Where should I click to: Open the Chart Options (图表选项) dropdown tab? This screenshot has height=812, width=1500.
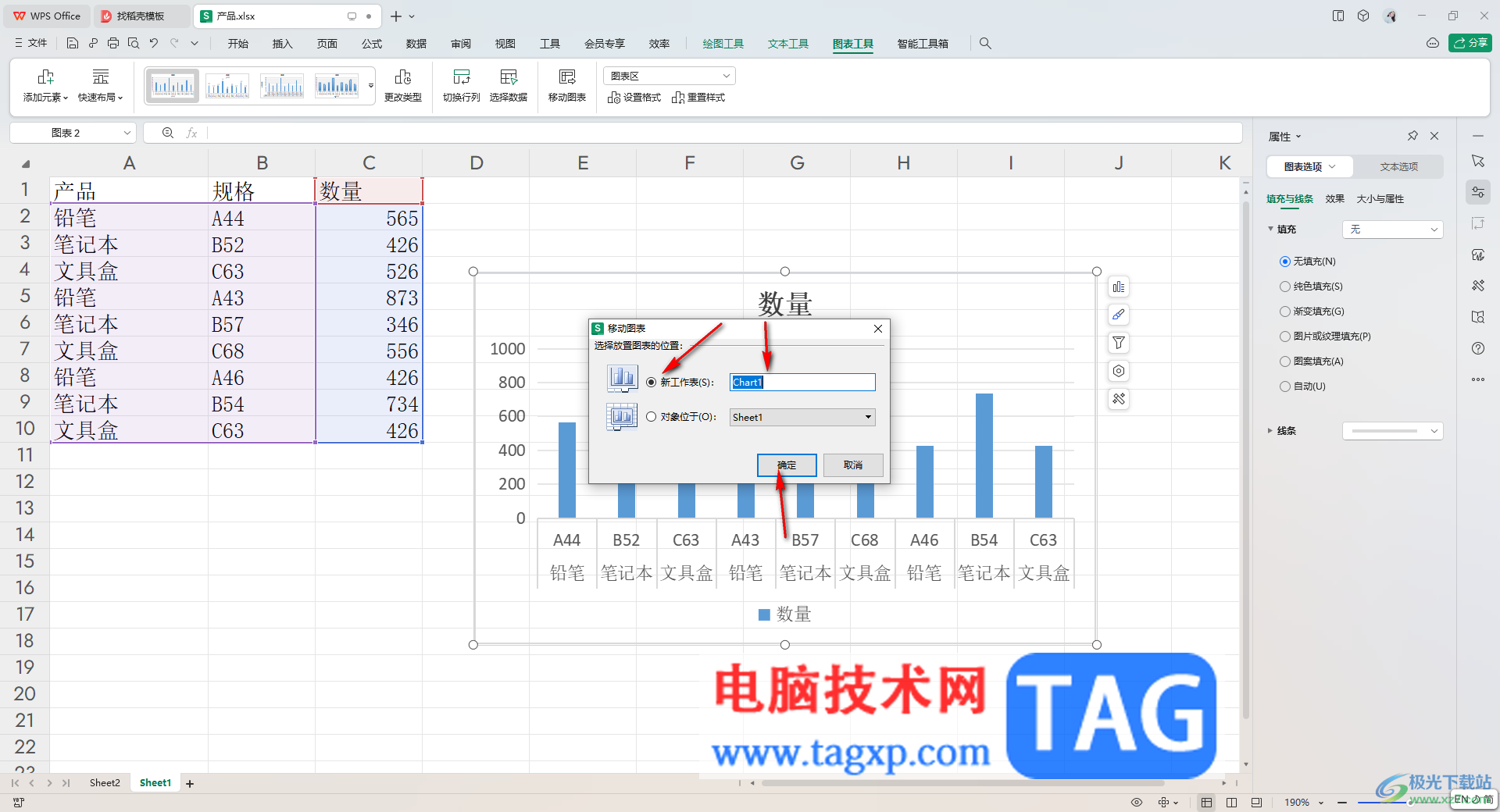1310,166
